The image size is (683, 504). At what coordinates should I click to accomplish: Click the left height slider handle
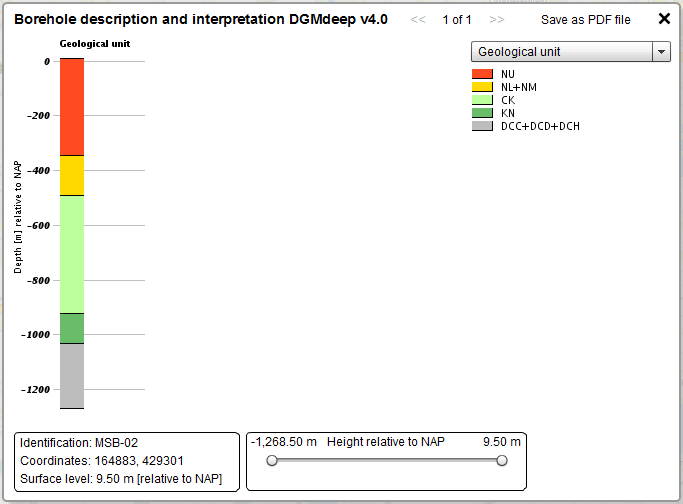click(271, 460)
